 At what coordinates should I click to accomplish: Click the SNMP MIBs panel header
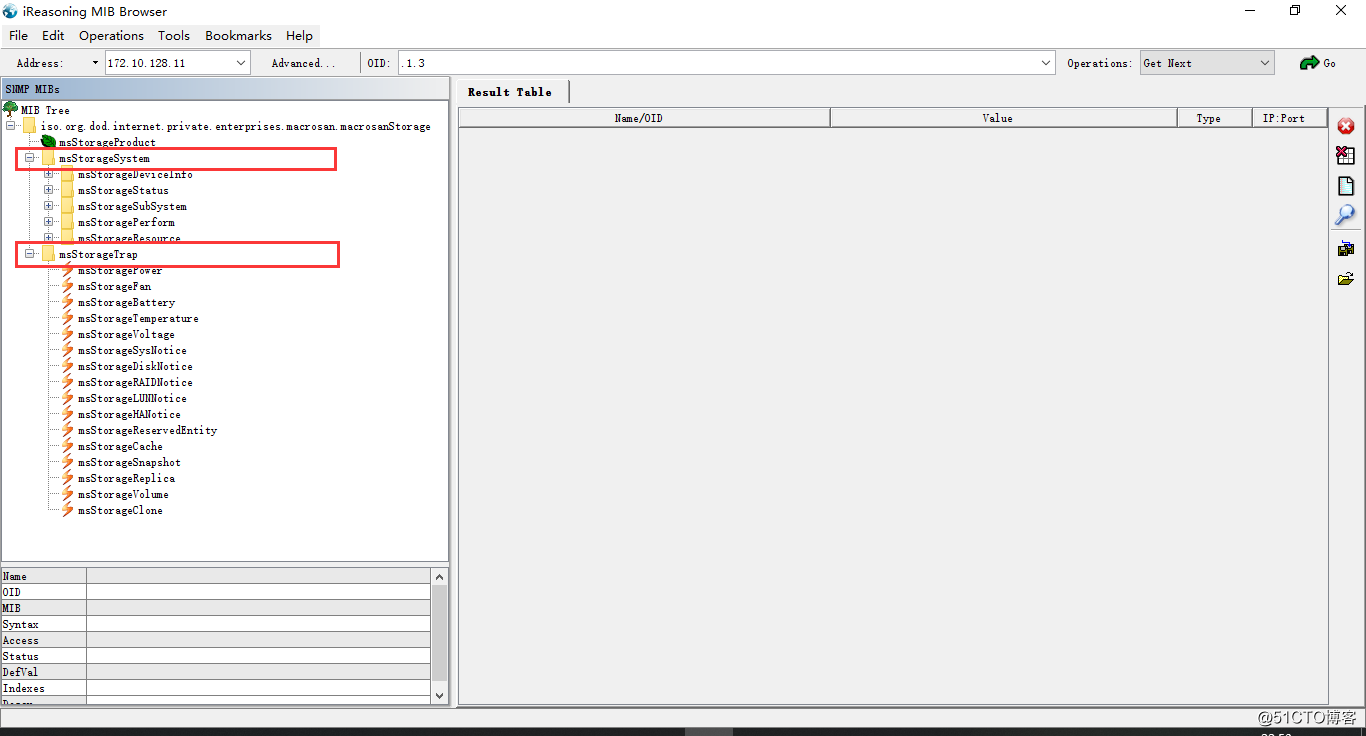226,89
